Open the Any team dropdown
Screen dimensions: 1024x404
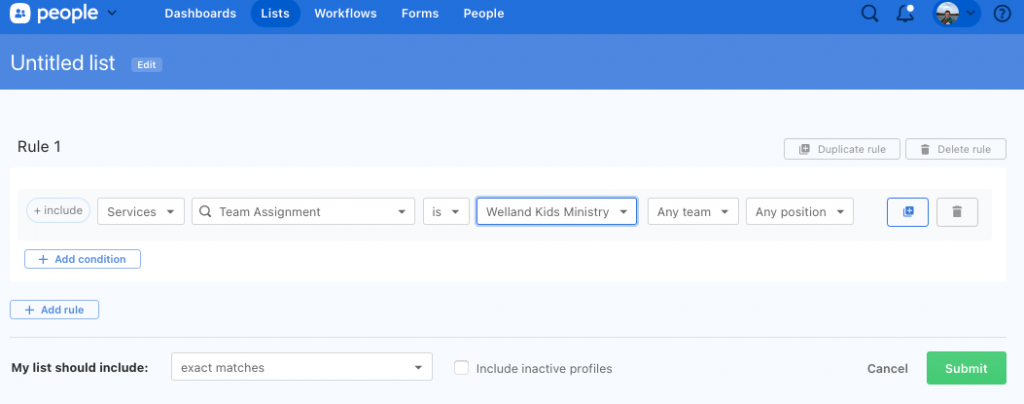tap(693, 212)
